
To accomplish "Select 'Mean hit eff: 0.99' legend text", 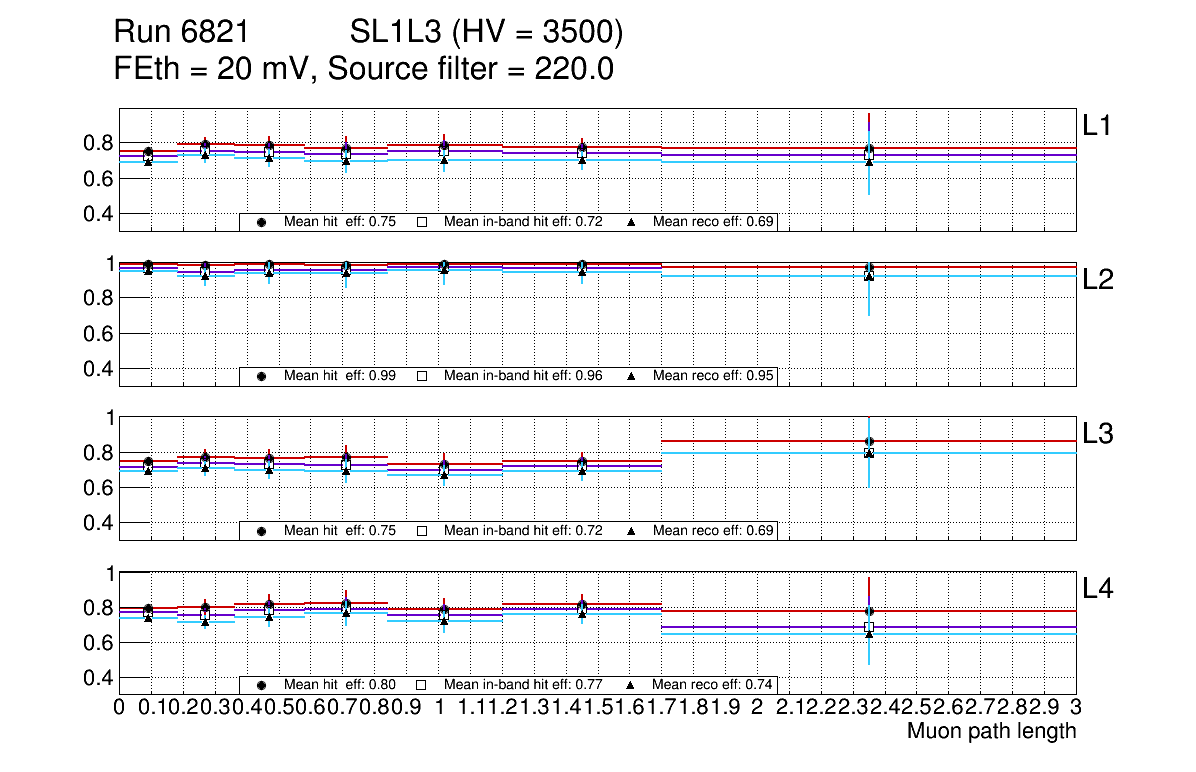I will coord(340,377).
